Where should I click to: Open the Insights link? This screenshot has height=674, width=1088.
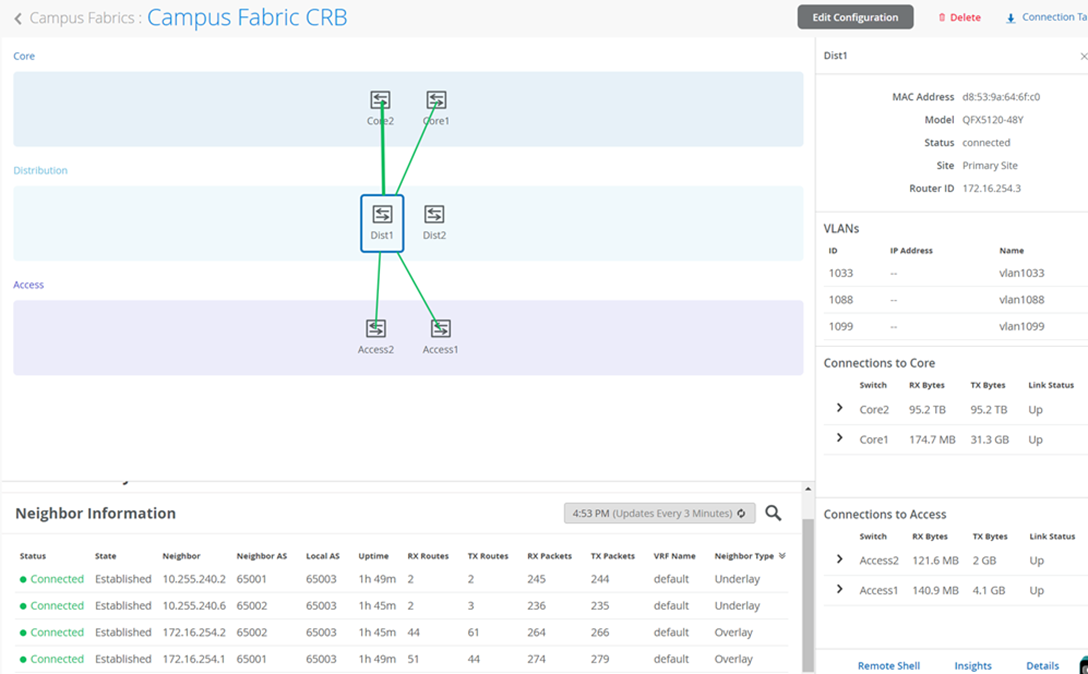[x=972, y=665]
